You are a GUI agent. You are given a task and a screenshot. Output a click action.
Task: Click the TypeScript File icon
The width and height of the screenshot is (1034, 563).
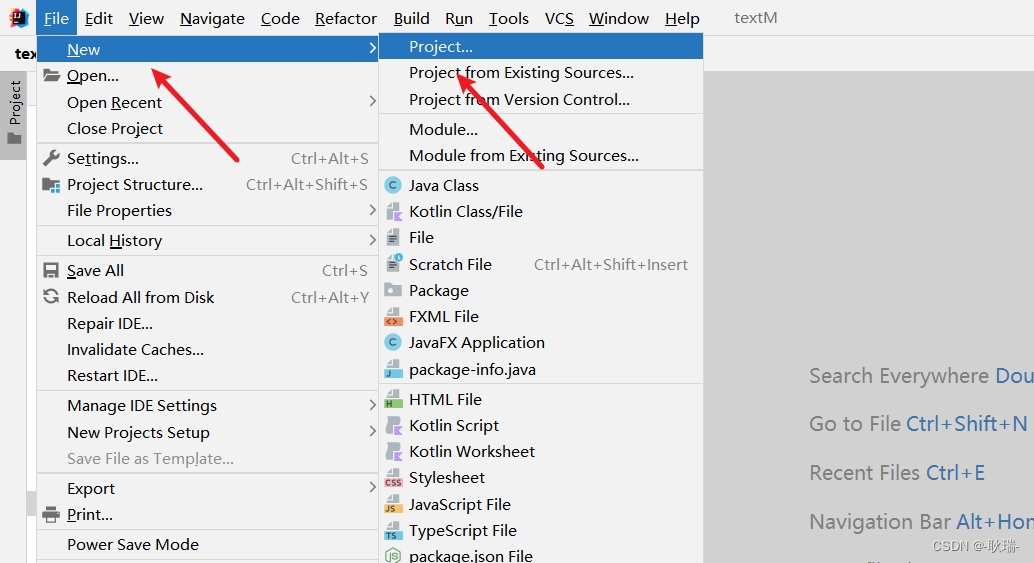pyautogui.click(x=393, y=531)
